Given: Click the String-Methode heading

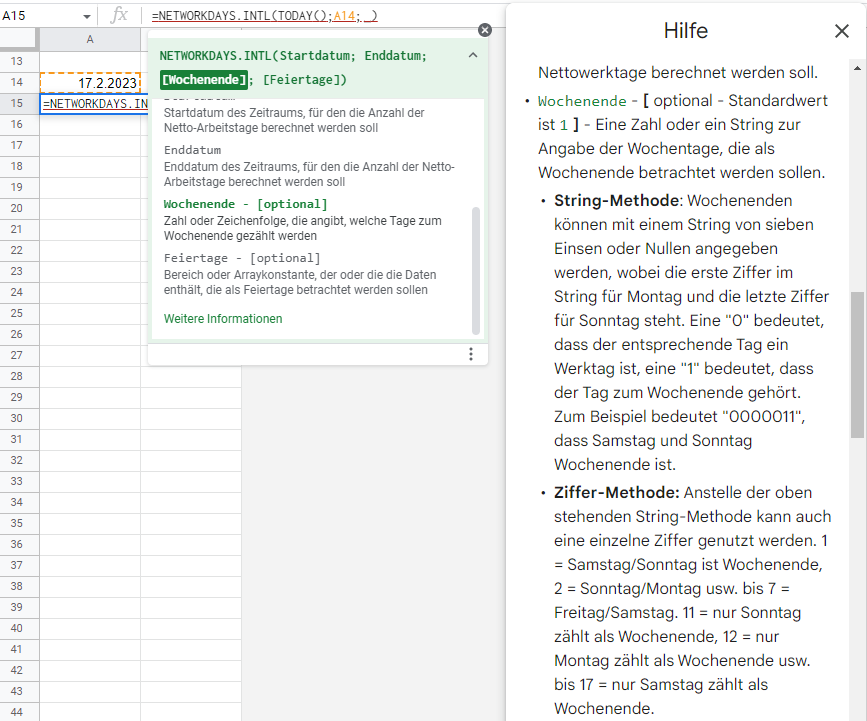Looking at the screenshot, I should click(x=617, y=200).
